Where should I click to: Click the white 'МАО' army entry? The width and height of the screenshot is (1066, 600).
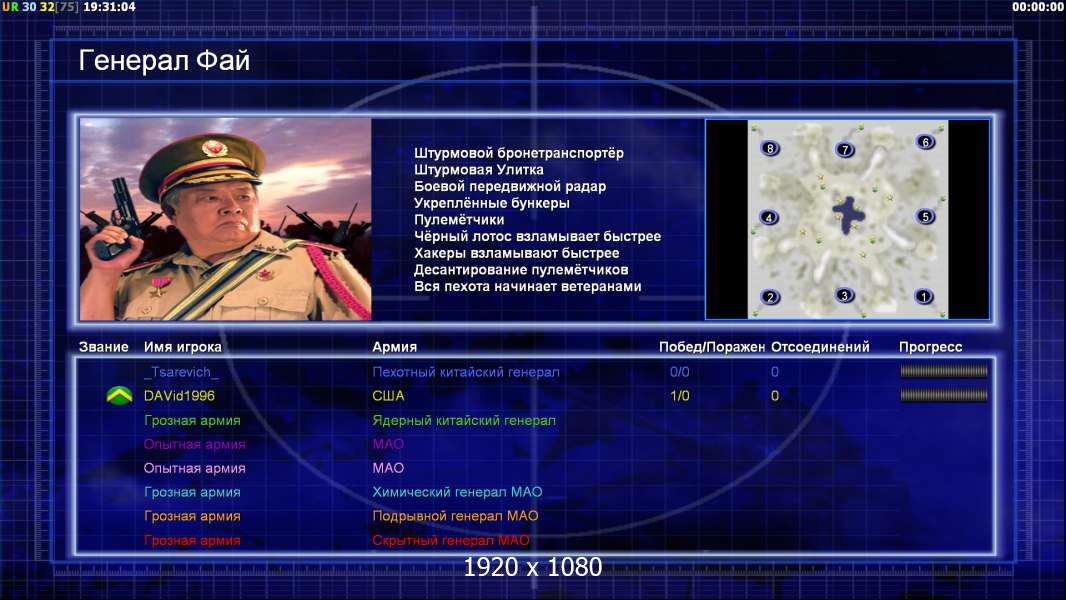[x=388, y=468]
